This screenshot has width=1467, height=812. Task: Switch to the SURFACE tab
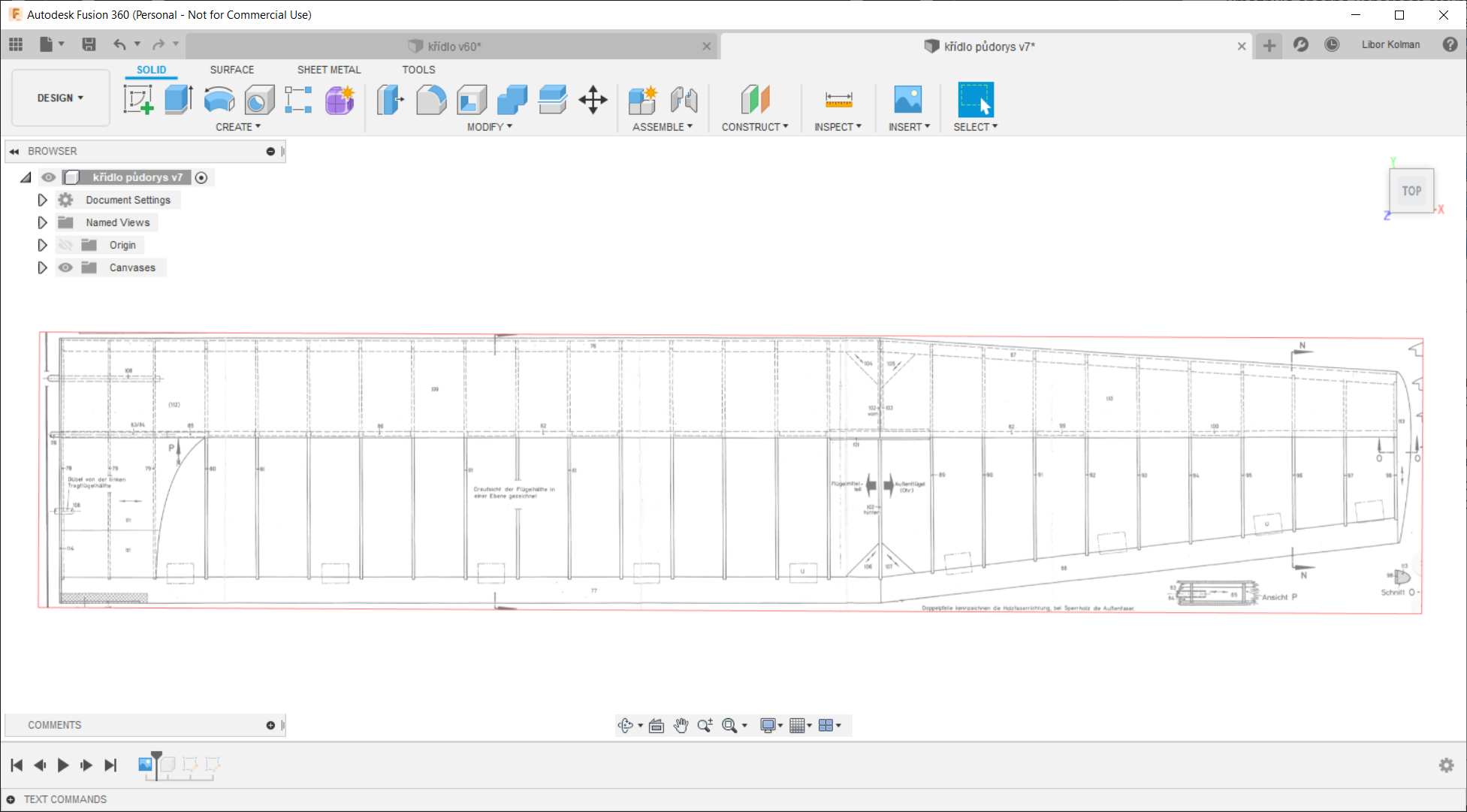[x=231, y=69]
